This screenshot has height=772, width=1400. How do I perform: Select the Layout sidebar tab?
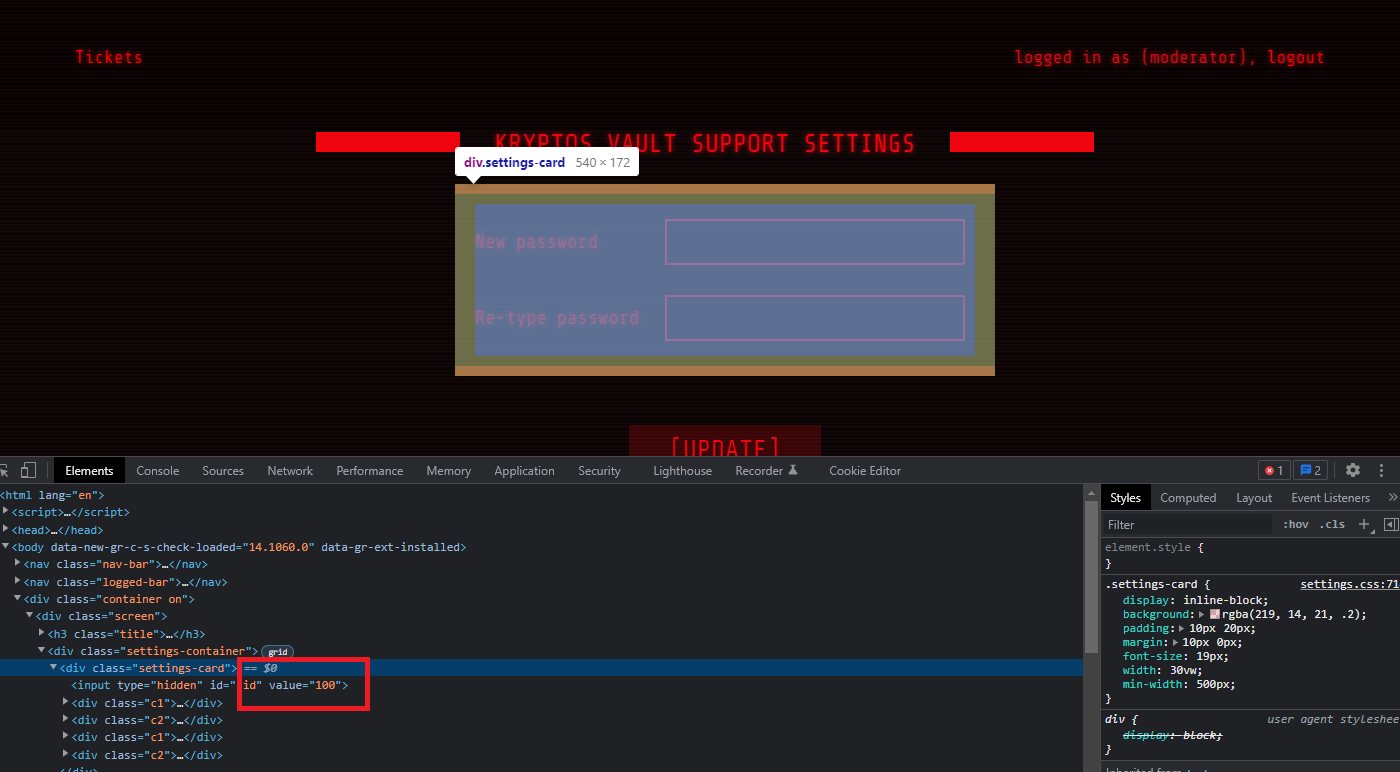point(1254,497)
